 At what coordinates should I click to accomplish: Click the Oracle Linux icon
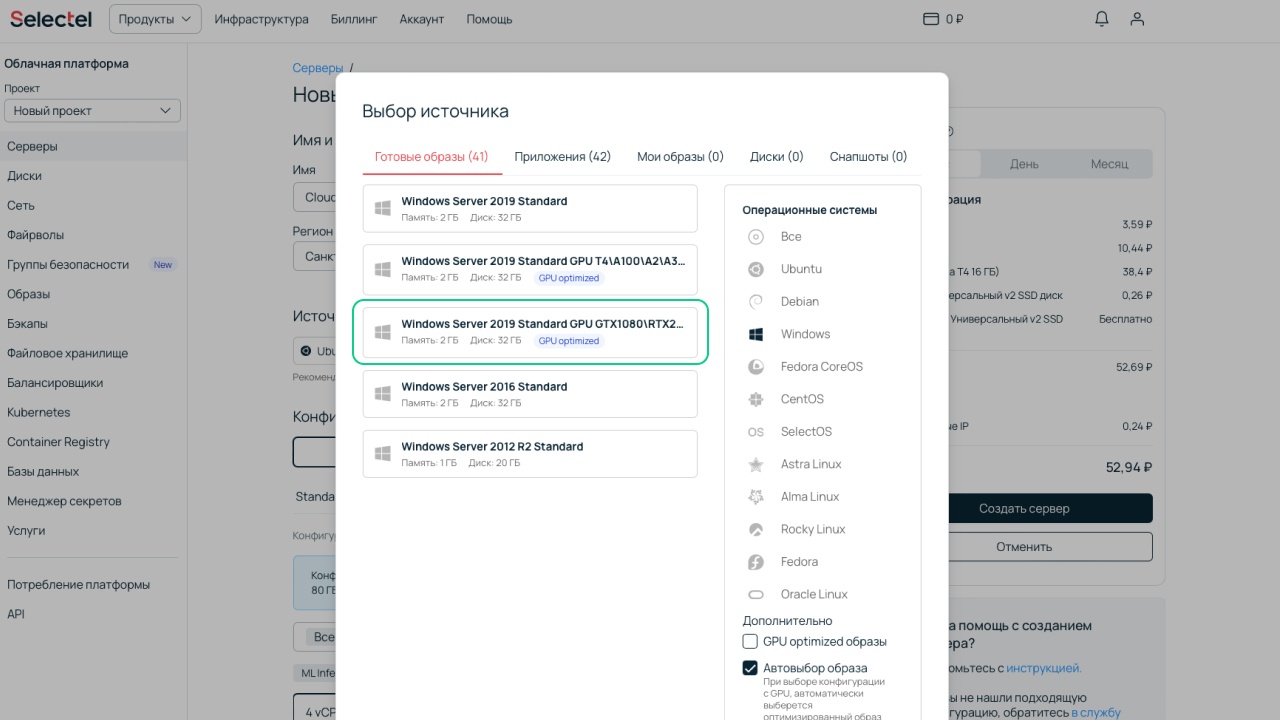point(757,594)
